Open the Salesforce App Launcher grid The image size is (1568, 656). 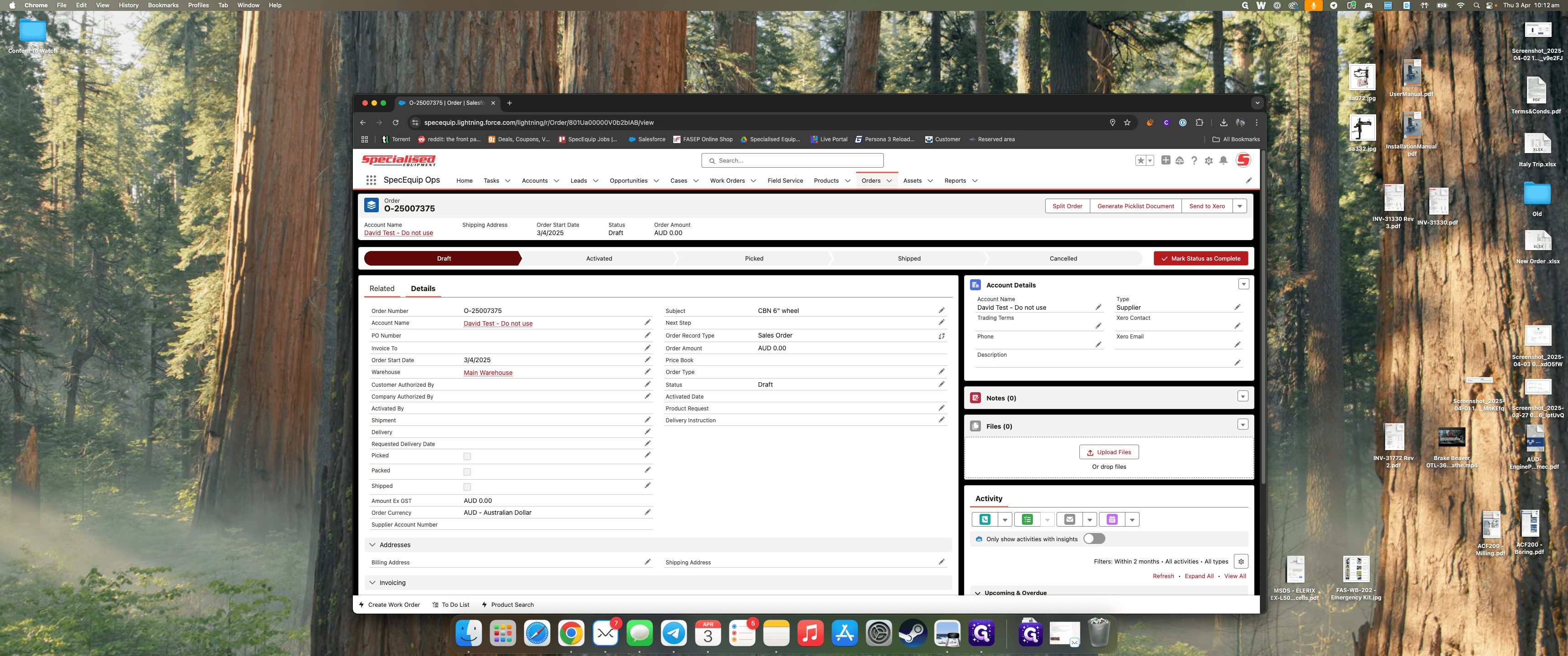pos(371,180)
